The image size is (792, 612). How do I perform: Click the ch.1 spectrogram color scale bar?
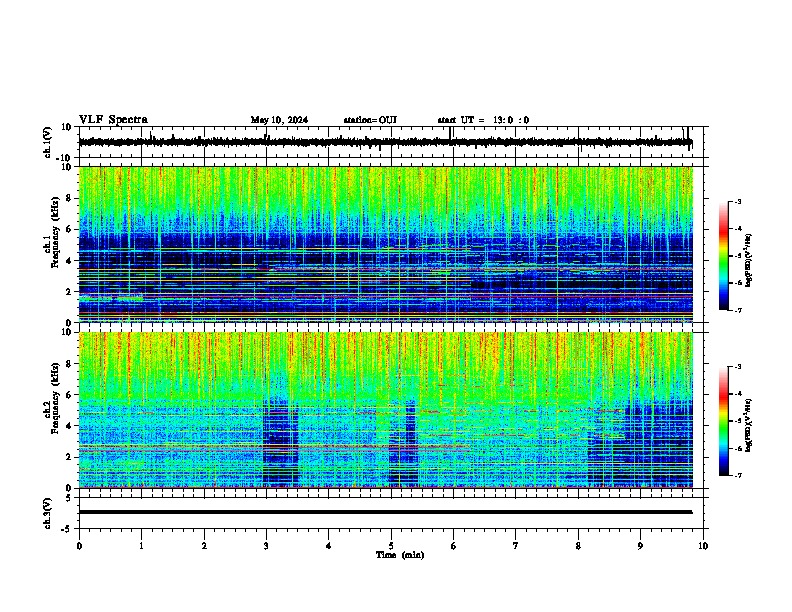point(724,256)
